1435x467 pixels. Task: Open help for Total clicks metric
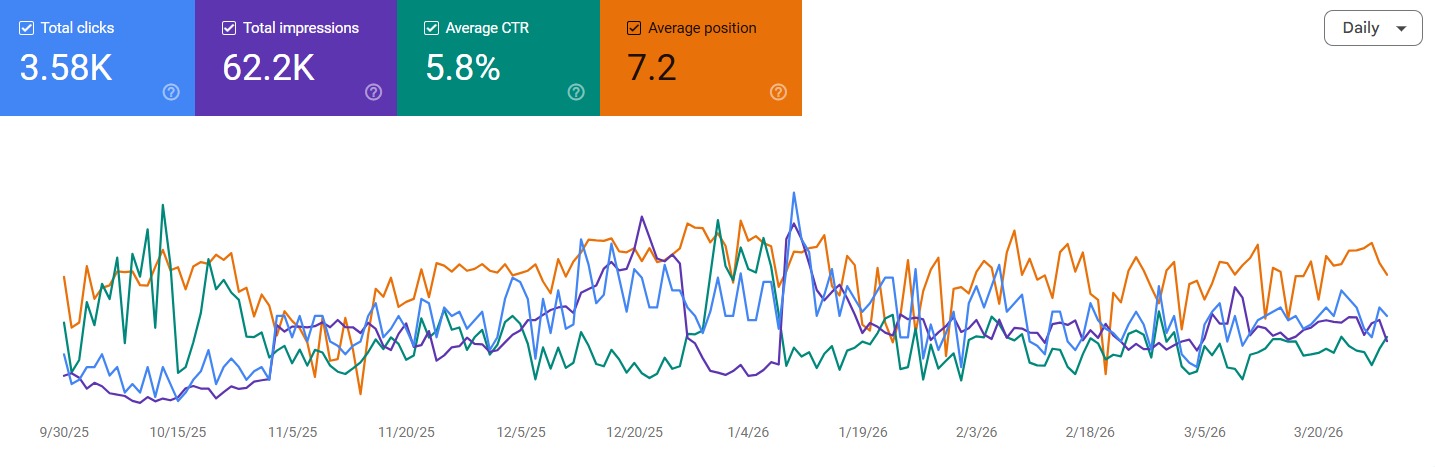coord(171,92)
